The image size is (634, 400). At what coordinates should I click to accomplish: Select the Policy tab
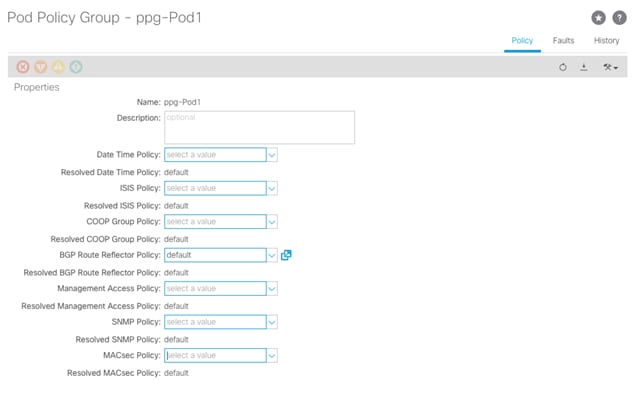coord(522,40)
